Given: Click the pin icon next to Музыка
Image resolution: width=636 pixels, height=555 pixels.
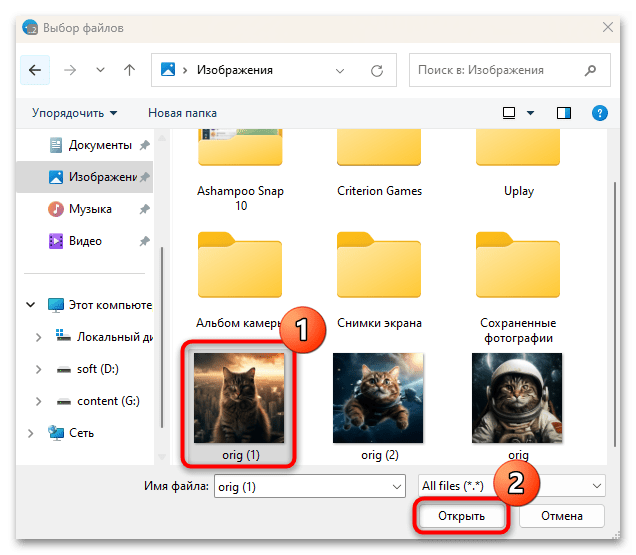Looking at the screenshot, I should click(x=144, y=209).
